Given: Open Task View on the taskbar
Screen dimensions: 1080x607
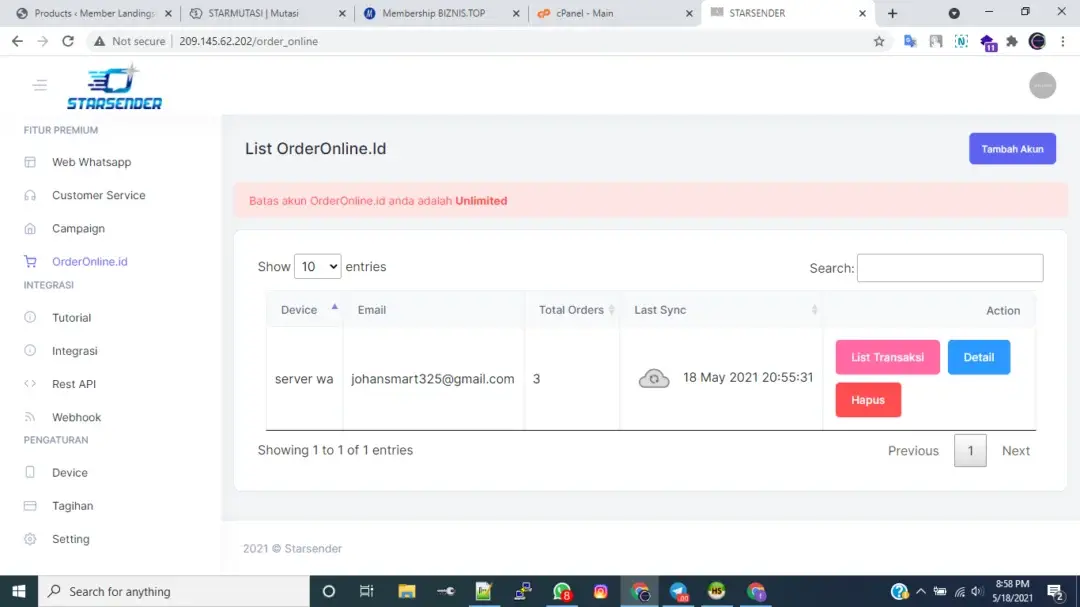Looking at the screenshot, I should click(366, 591).
